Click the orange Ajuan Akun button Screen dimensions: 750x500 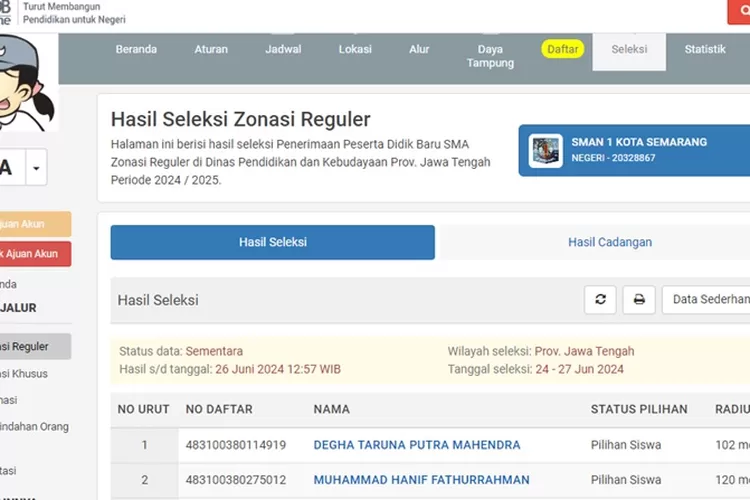point(35,224)
